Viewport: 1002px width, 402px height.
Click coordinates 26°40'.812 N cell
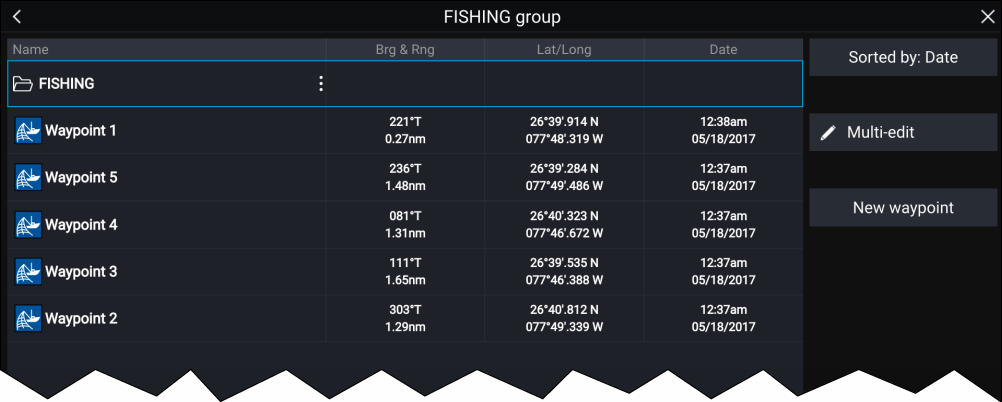coord(564,318)
